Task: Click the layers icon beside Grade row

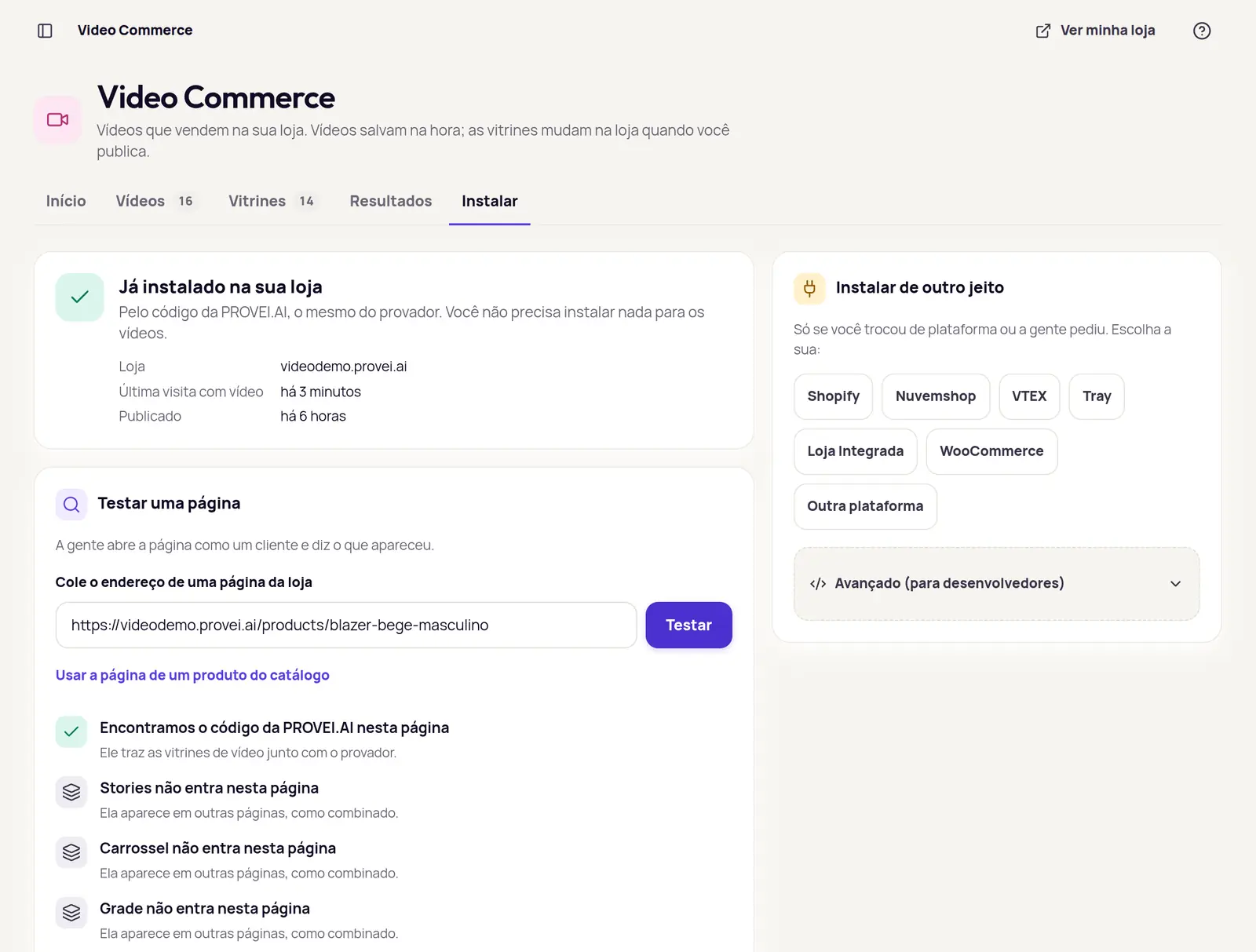Action: 71,913
